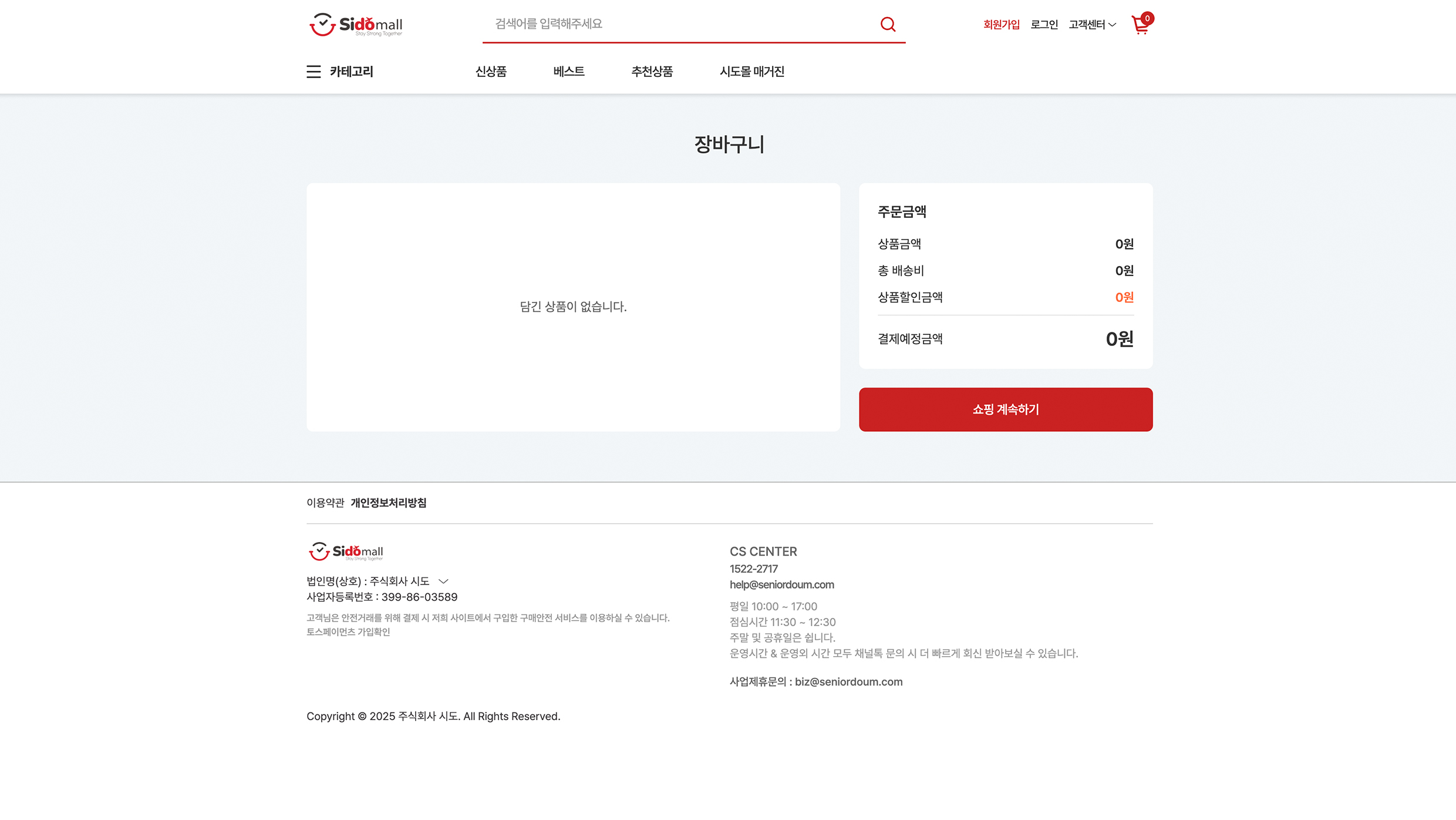Click the 장바구니 page heading

729,144
